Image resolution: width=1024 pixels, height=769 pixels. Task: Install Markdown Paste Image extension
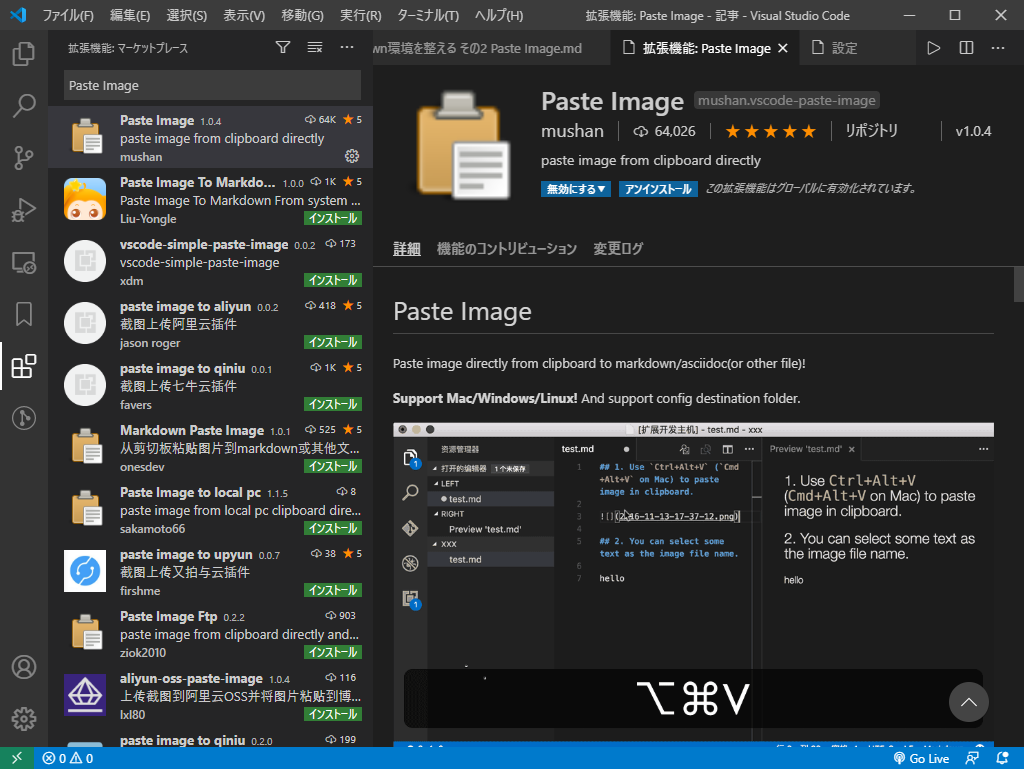pyautogui.click(x=333, y=466)
